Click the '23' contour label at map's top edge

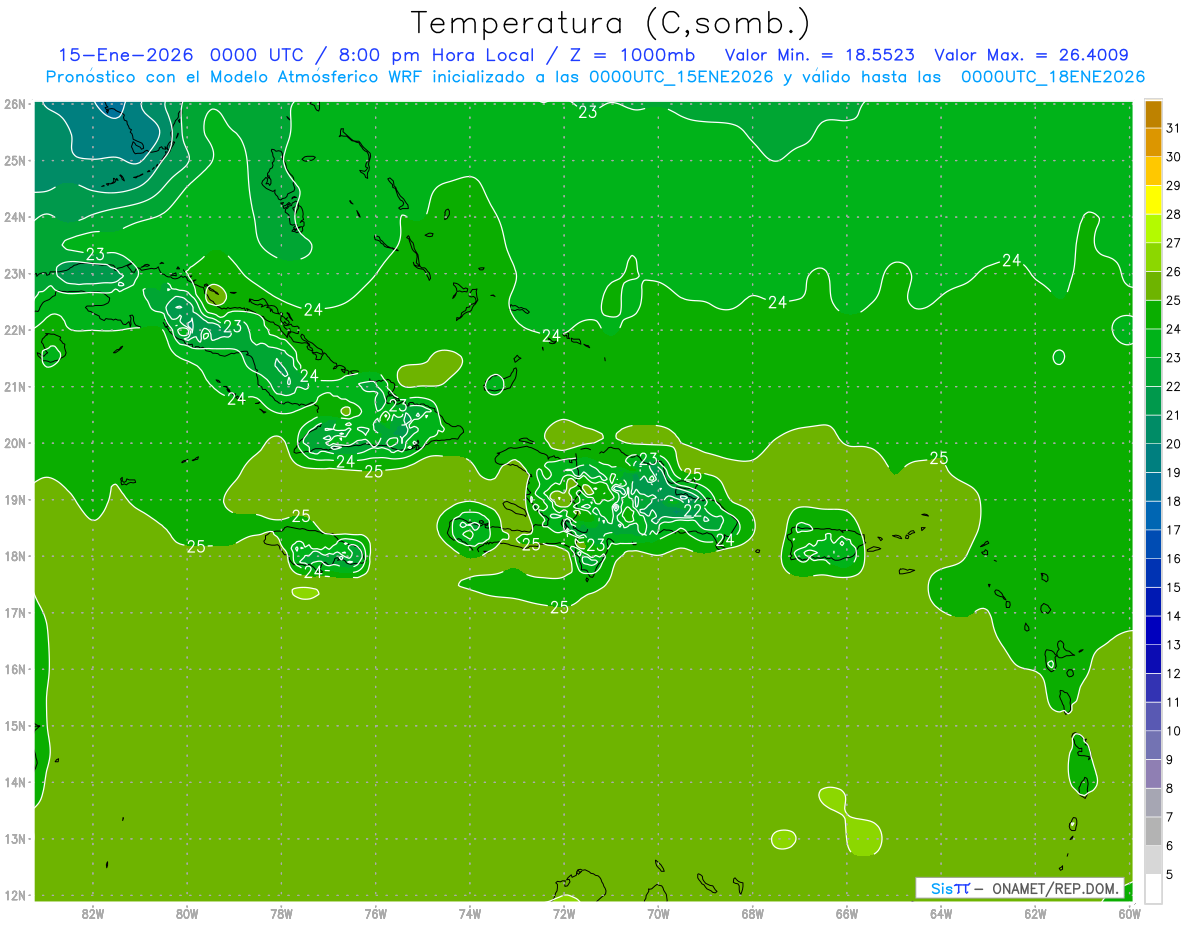pos(588,112)
